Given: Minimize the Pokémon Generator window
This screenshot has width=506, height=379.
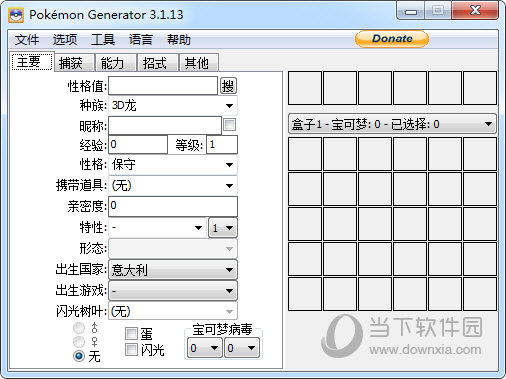Looking at the screenshot, I should pos(411,11).
